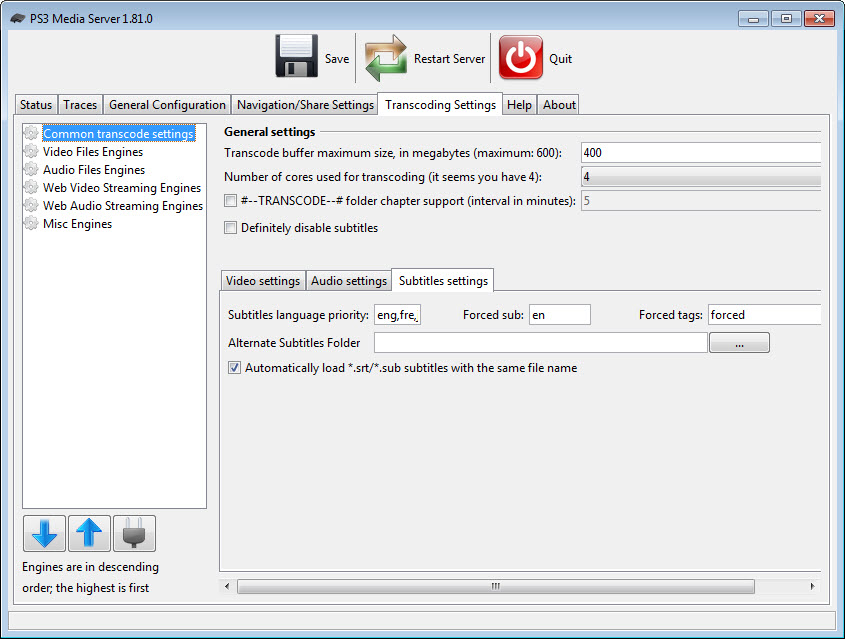
Task: Switch to General Configuration tab
Action: click(167, 105)
